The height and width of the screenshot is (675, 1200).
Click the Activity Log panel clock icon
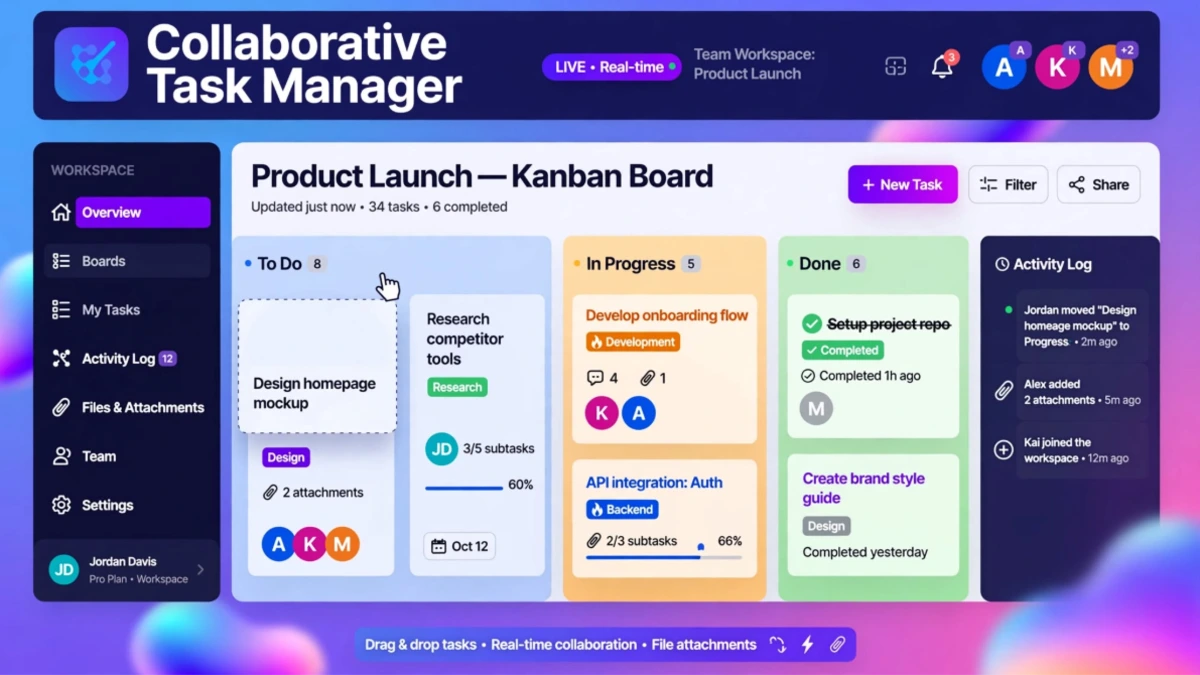[1002, 264]
